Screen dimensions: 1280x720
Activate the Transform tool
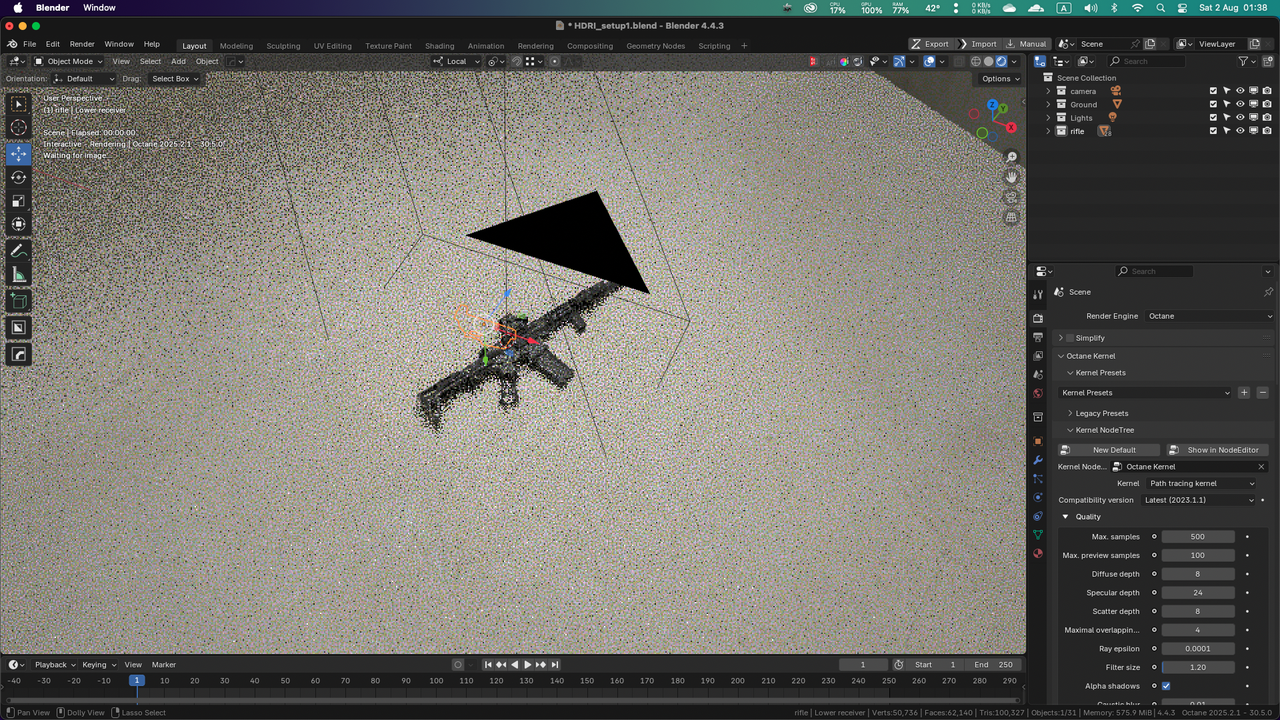[19, 224]
